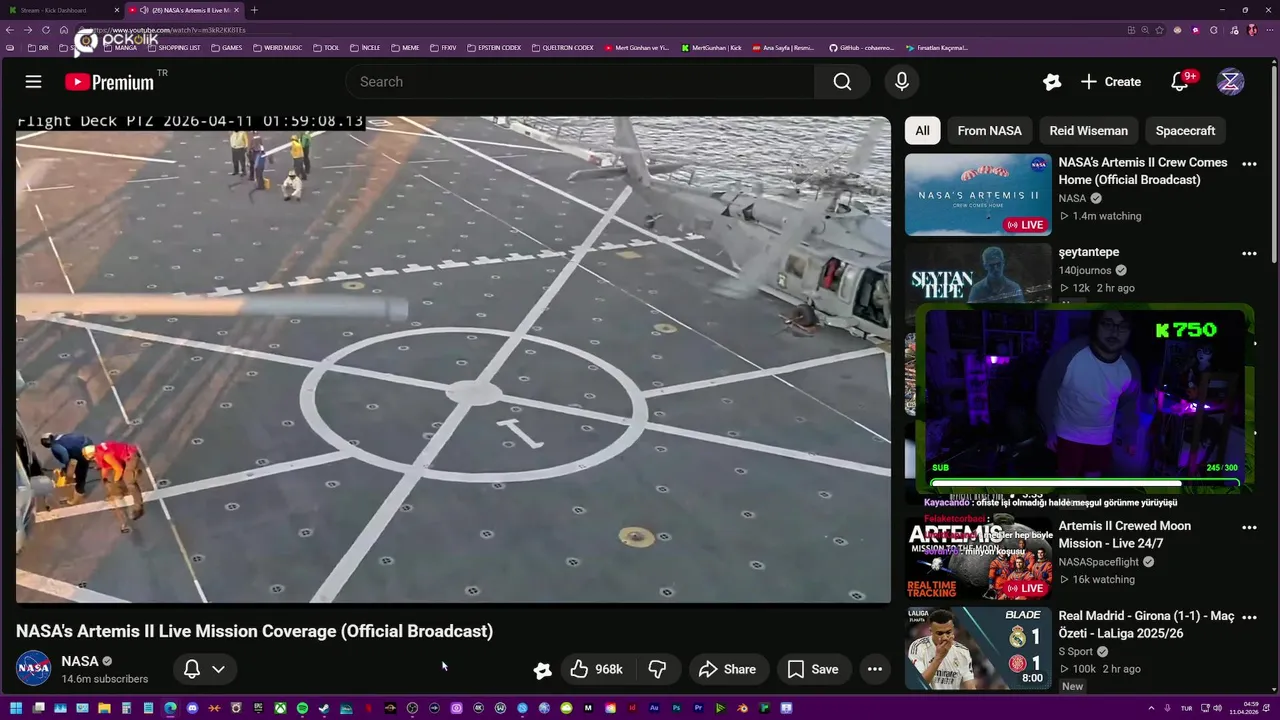
Task: Open Spotify from the taskbar
Action: [x=302, y=709]
